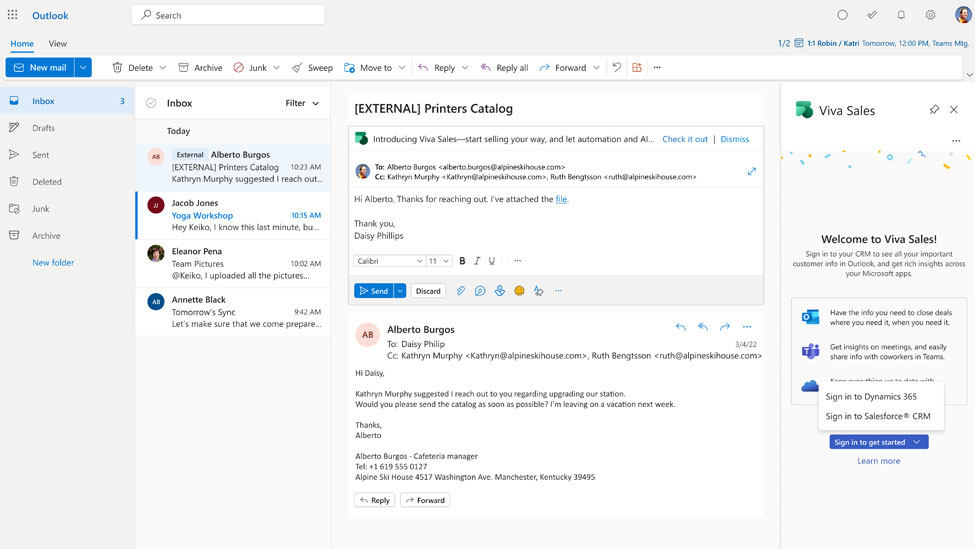This screenshot has width=975, height=549.
Task: Send the reply
Action: coord(374,291)
